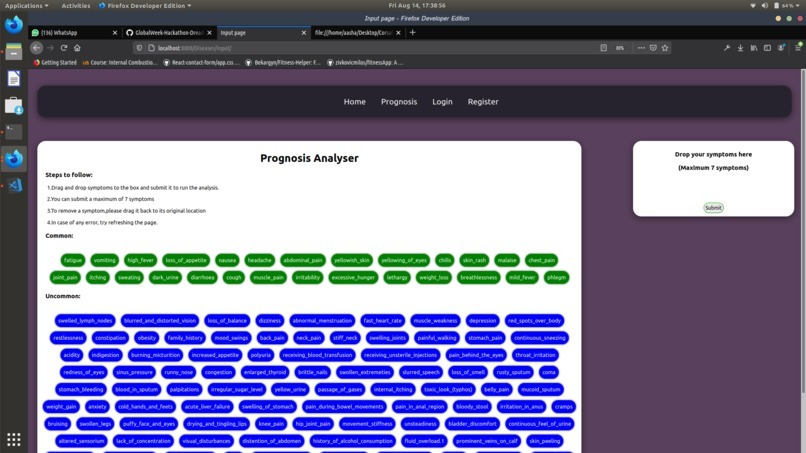Viewport: 806px width, 453px height.
Task: Go back with the browser back arrow
Action: (x=36, y=48)
